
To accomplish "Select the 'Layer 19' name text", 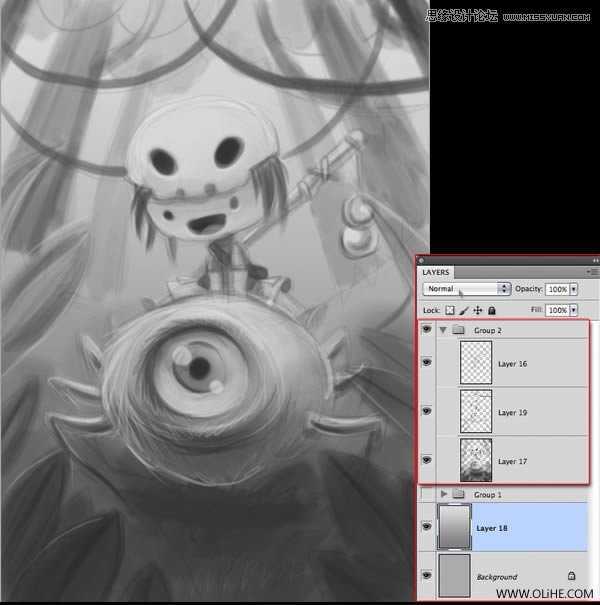I will pos(512,412).
